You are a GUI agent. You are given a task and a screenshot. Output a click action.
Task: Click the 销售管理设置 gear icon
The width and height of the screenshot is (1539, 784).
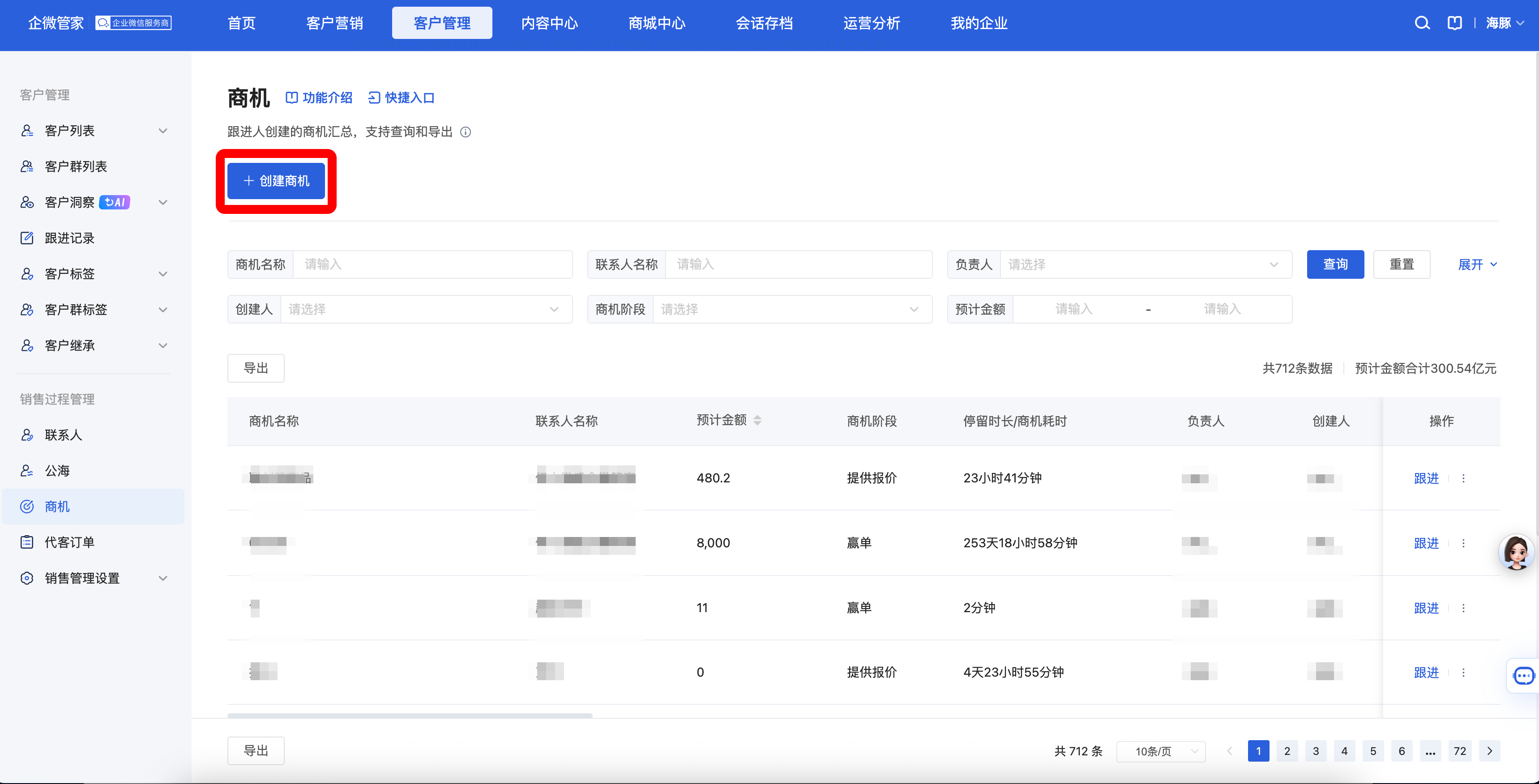point(27,579)
